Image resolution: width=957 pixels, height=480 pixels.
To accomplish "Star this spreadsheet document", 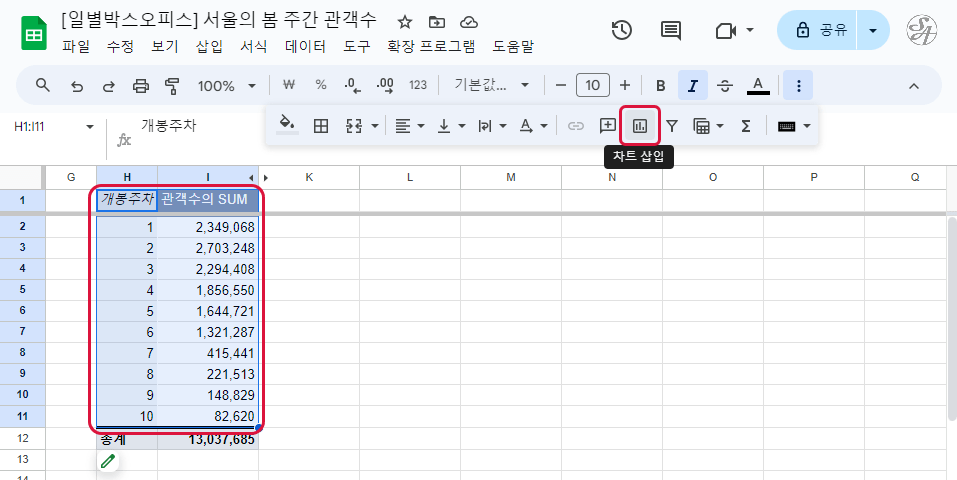I will pos(405,22).
